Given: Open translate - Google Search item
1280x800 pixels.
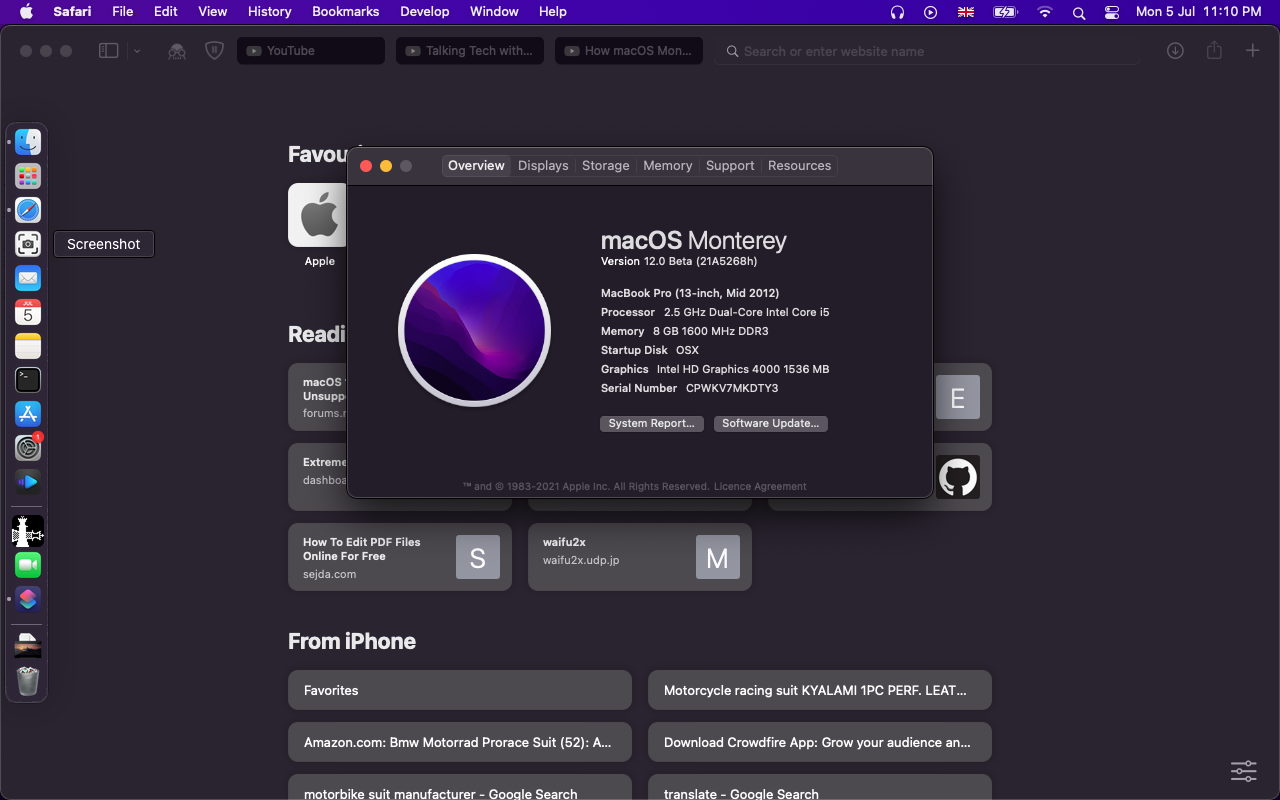Looking at the screenshot, I should (820, 788).
